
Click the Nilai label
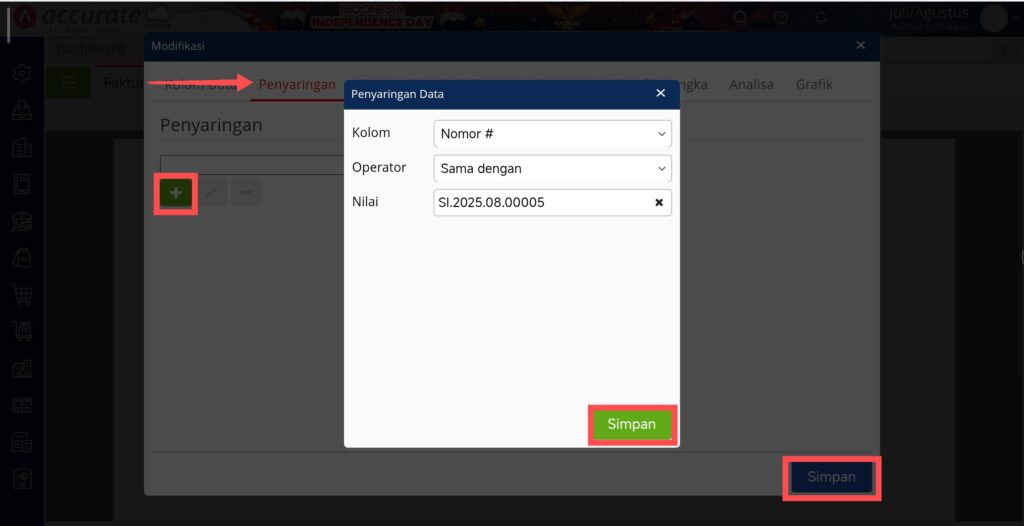click(365, 202)
